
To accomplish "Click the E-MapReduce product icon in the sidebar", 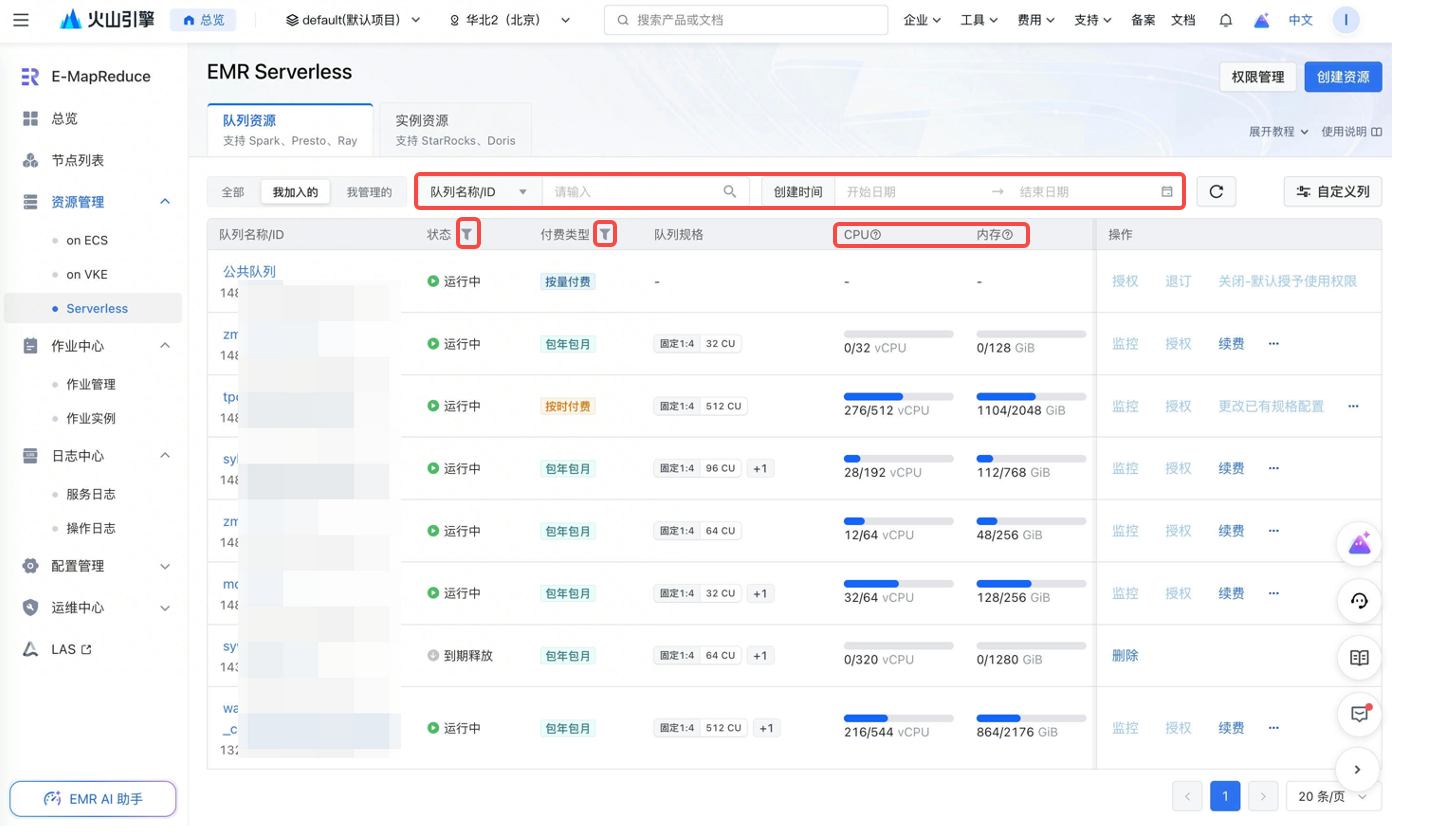I will click(30, 76).
